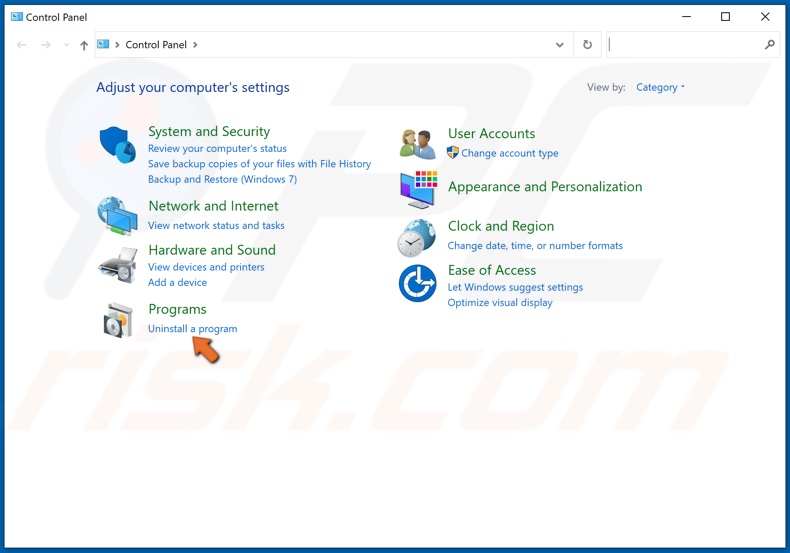Open recent locations dropdown arrow
Viewport: 790px width, 553px height.
click(66, 45)
